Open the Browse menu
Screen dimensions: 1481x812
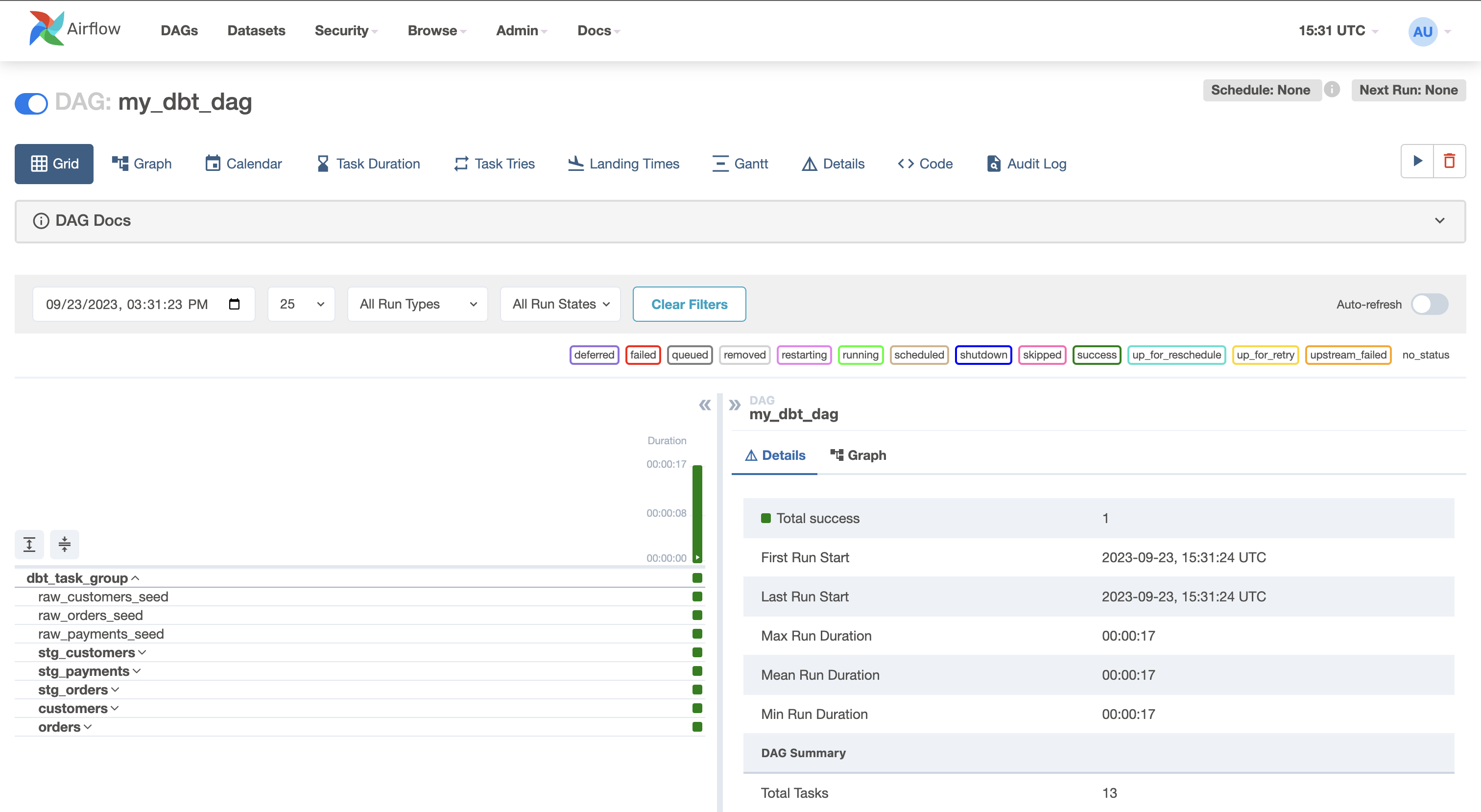436,30
